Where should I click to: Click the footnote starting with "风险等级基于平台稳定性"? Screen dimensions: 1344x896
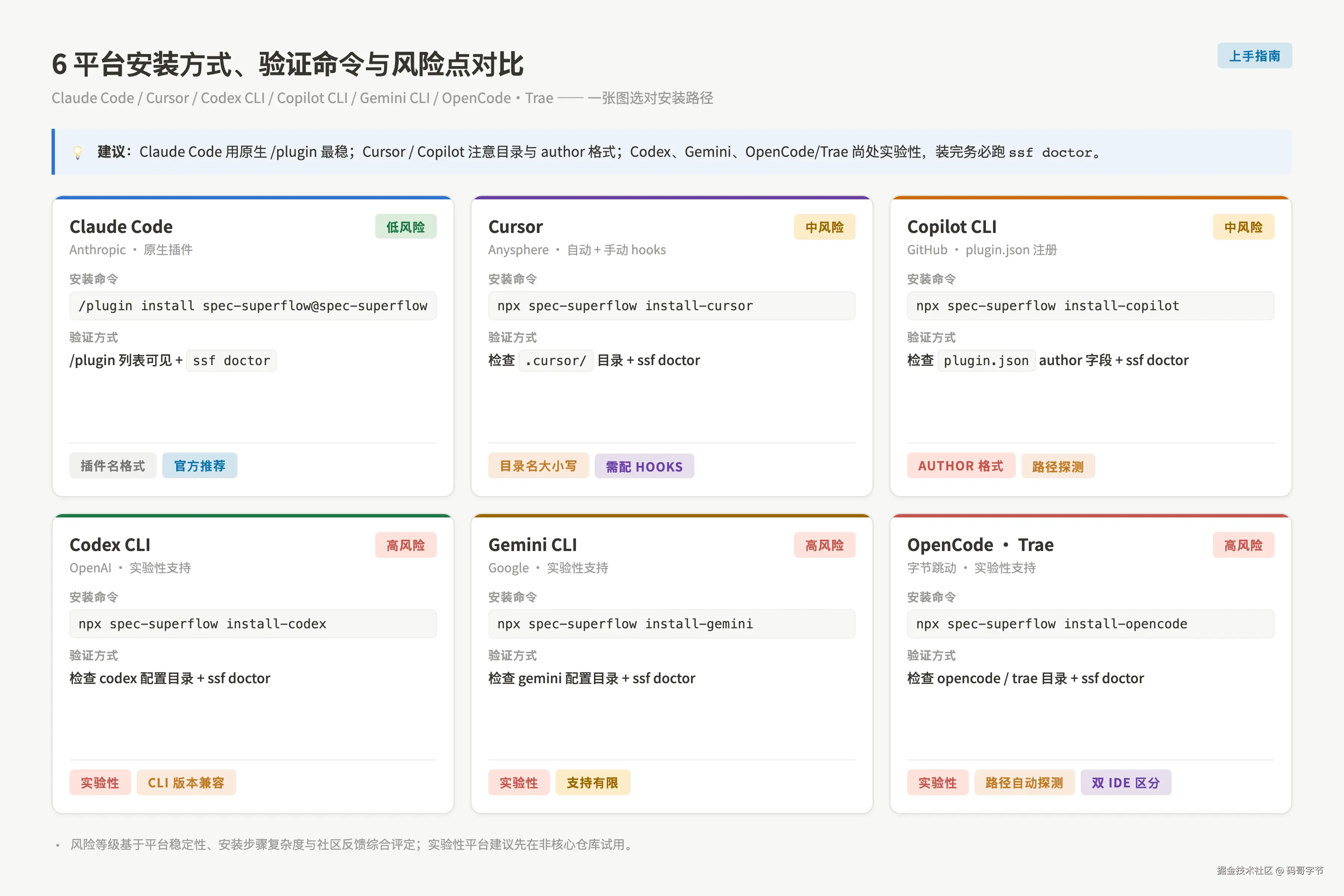click(352, 844)
